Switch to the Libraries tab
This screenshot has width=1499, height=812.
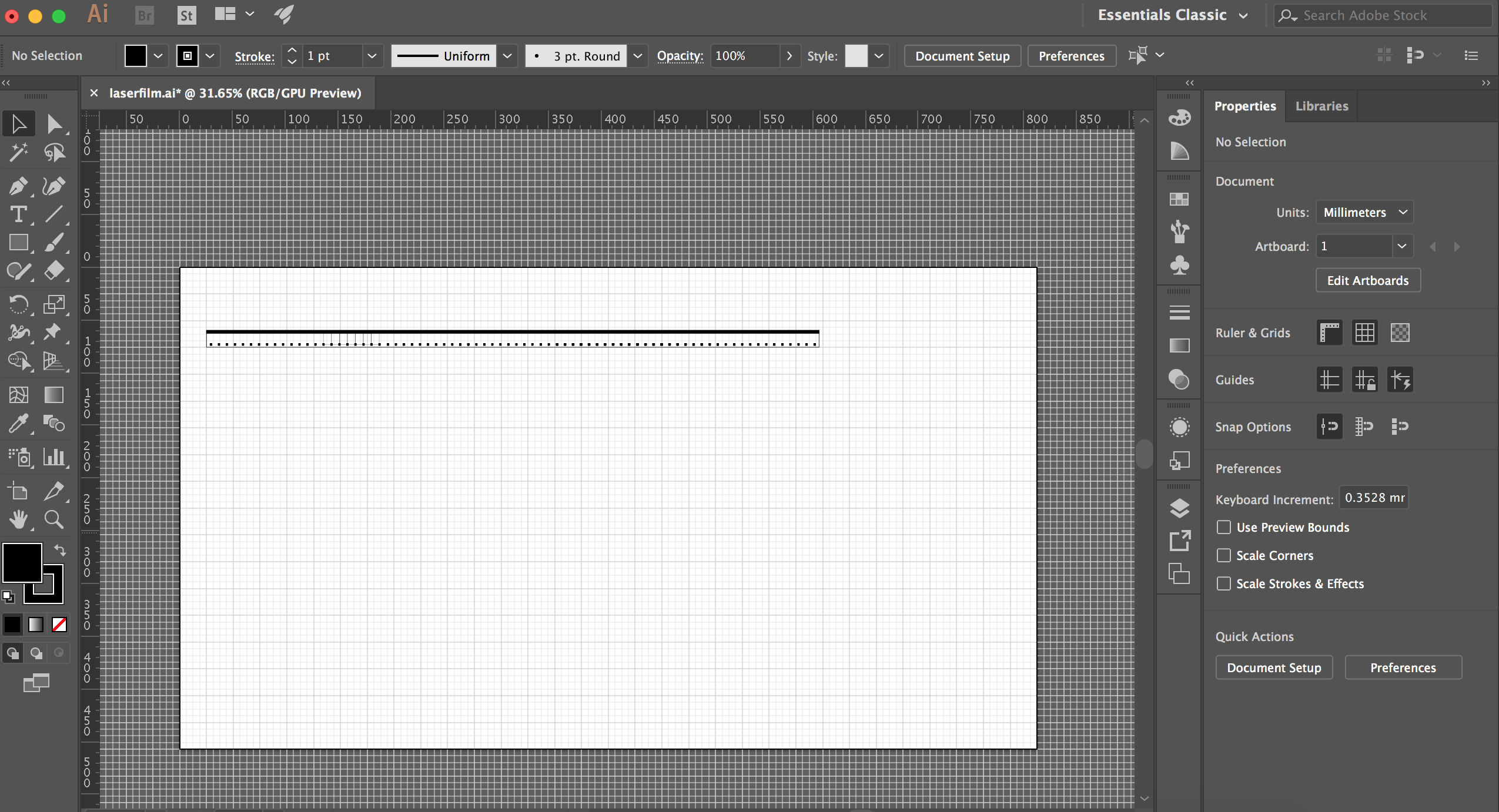click(x=1321, y=105)
